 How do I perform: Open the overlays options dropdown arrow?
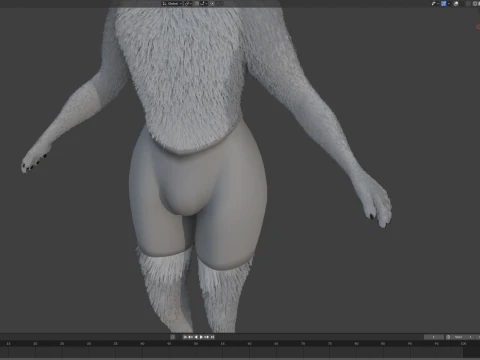(x=449, y=4)
